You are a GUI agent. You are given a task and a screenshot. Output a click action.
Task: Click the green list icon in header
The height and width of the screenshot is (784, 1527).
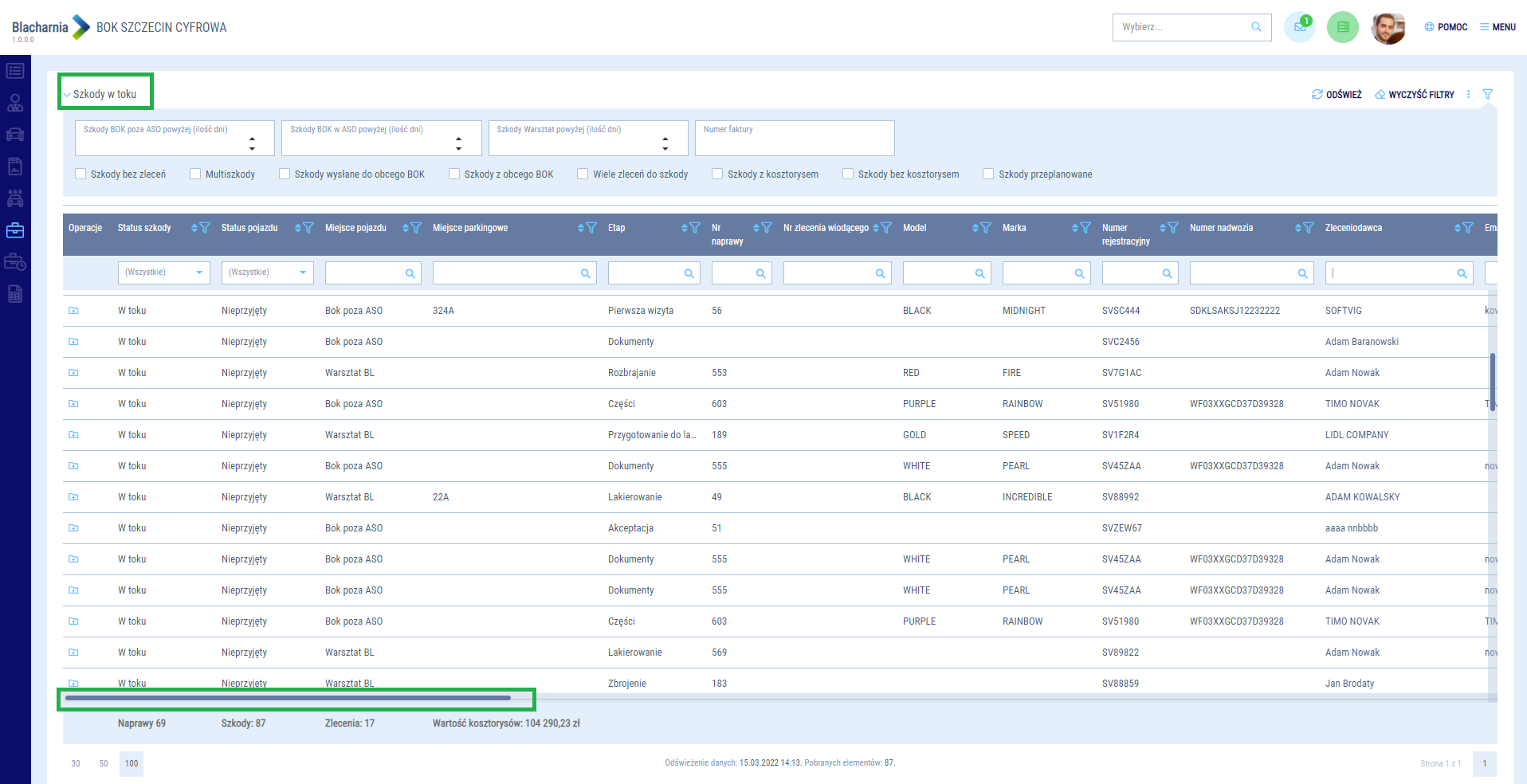point(1342,27)
